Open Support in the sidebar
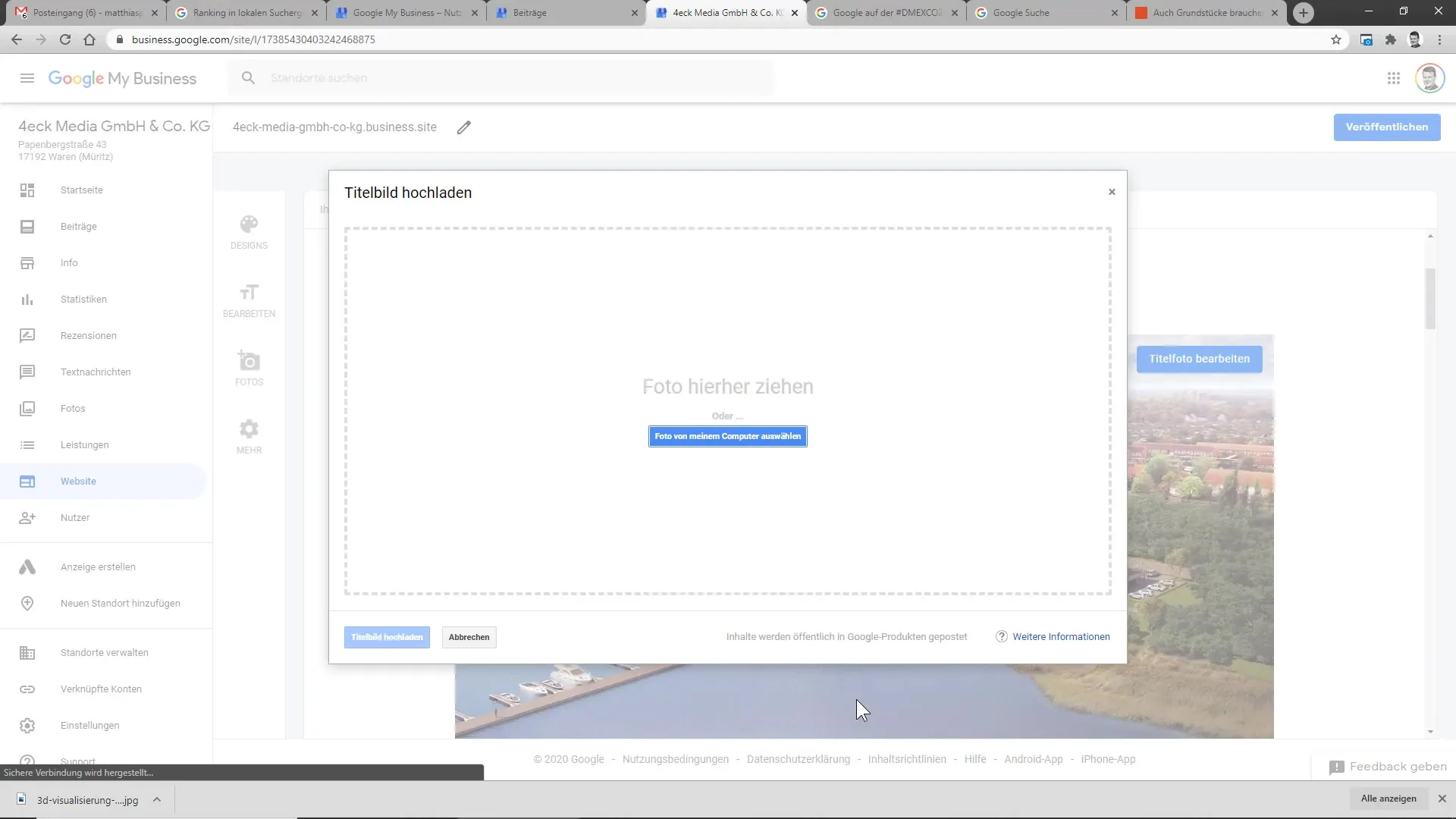Image resolution: width=1456 pixels, height=819 pixels. point(78,760)
